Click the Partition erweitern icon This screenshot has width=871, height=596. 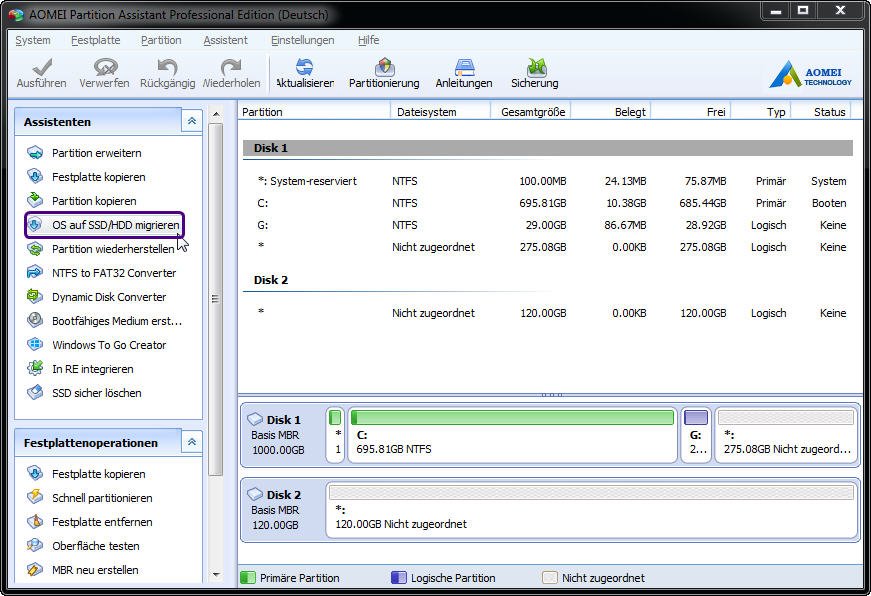pos(35,153)
